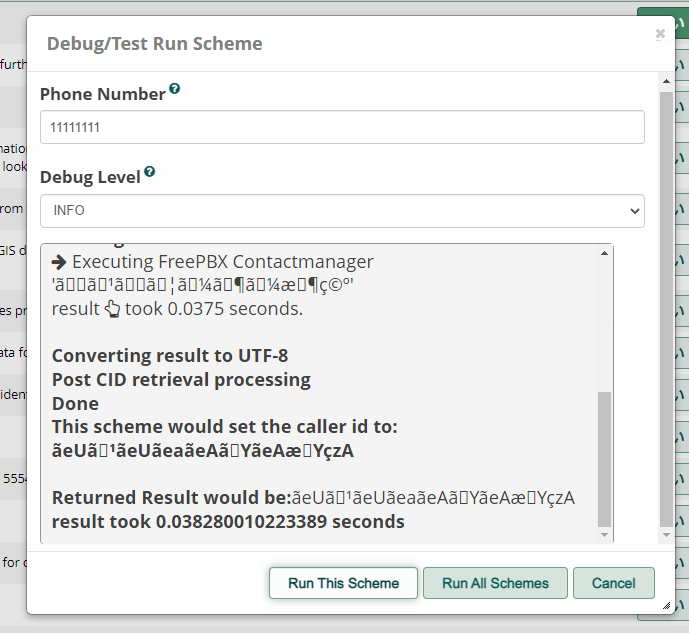Open the Debug Level help tooltip icon
This screenshot has height=633, width=689.
[x=149, y=172]
